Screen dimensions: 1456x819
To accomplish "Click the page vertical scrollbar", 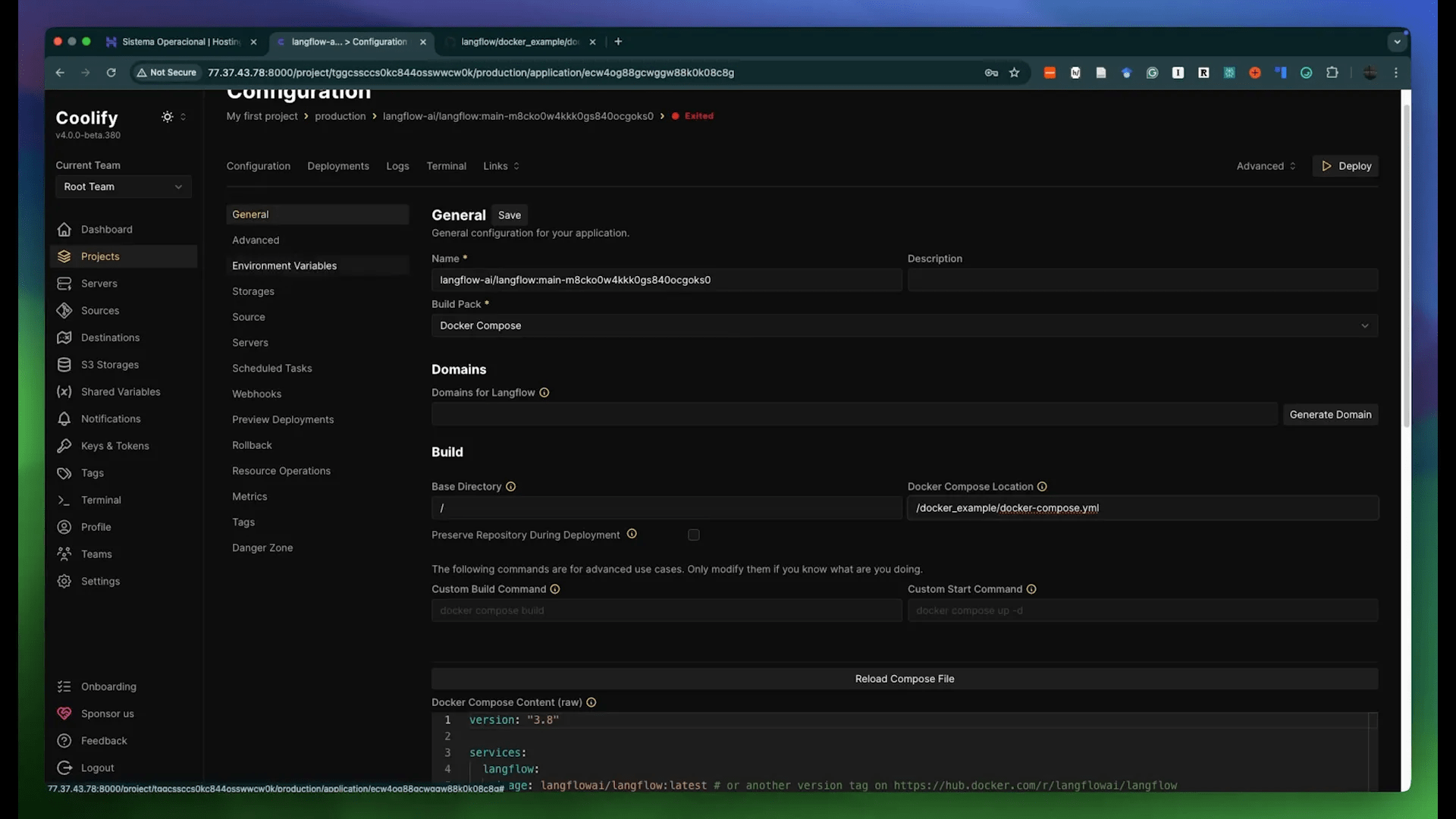I will (x=1406, y=265).
